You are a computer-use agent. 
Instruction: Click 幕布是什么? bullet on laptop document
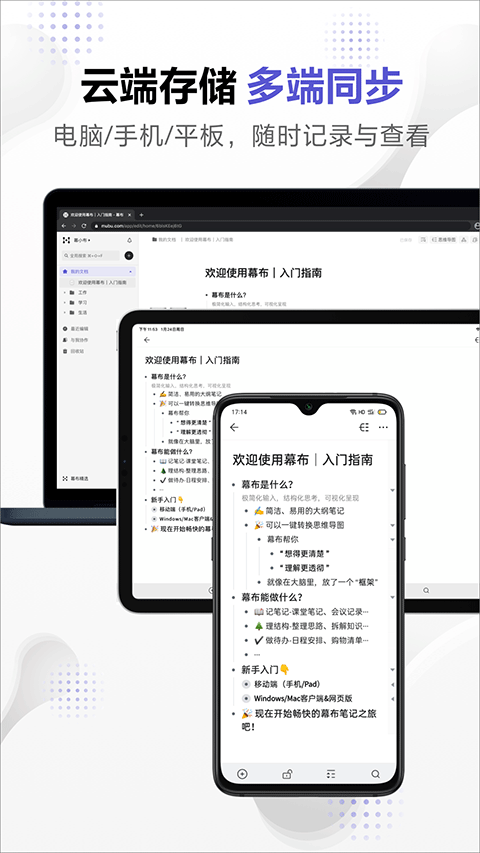pos(229,294)
